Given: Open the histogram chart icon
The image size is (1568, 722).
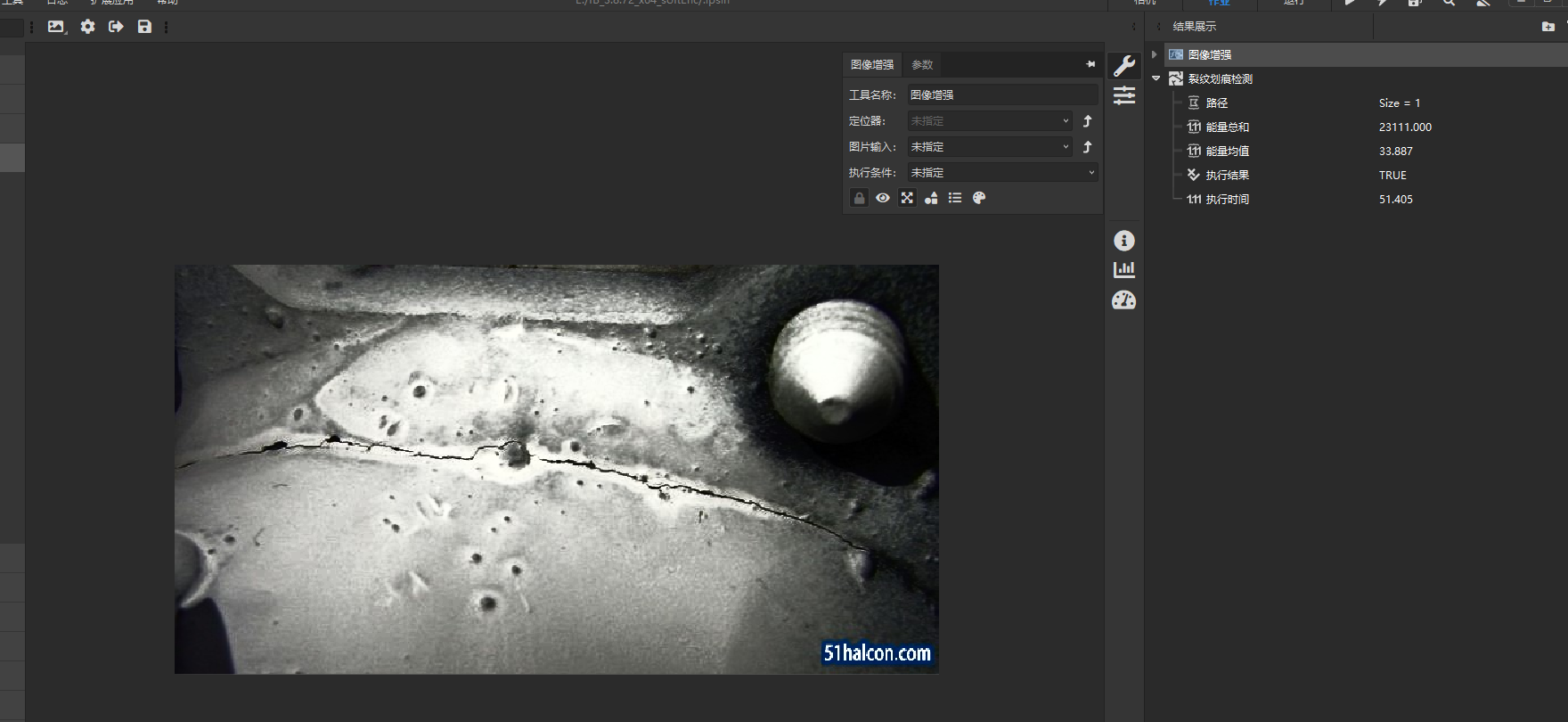Looking at the screenshot, I should [x=1124, y=269].
